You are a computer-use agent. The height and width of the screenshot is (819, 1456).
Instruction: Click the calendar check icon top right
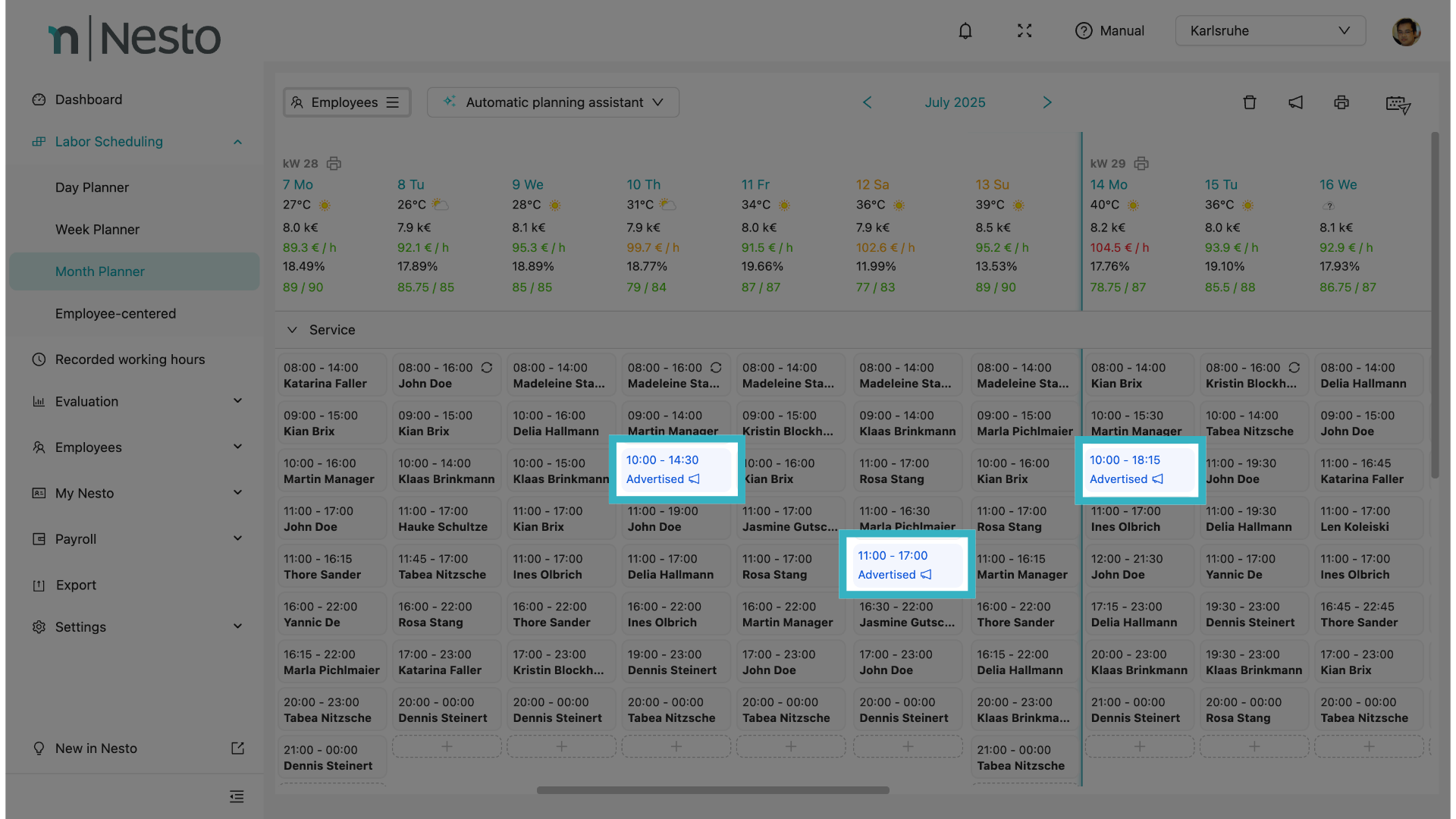pos(1398,105)
